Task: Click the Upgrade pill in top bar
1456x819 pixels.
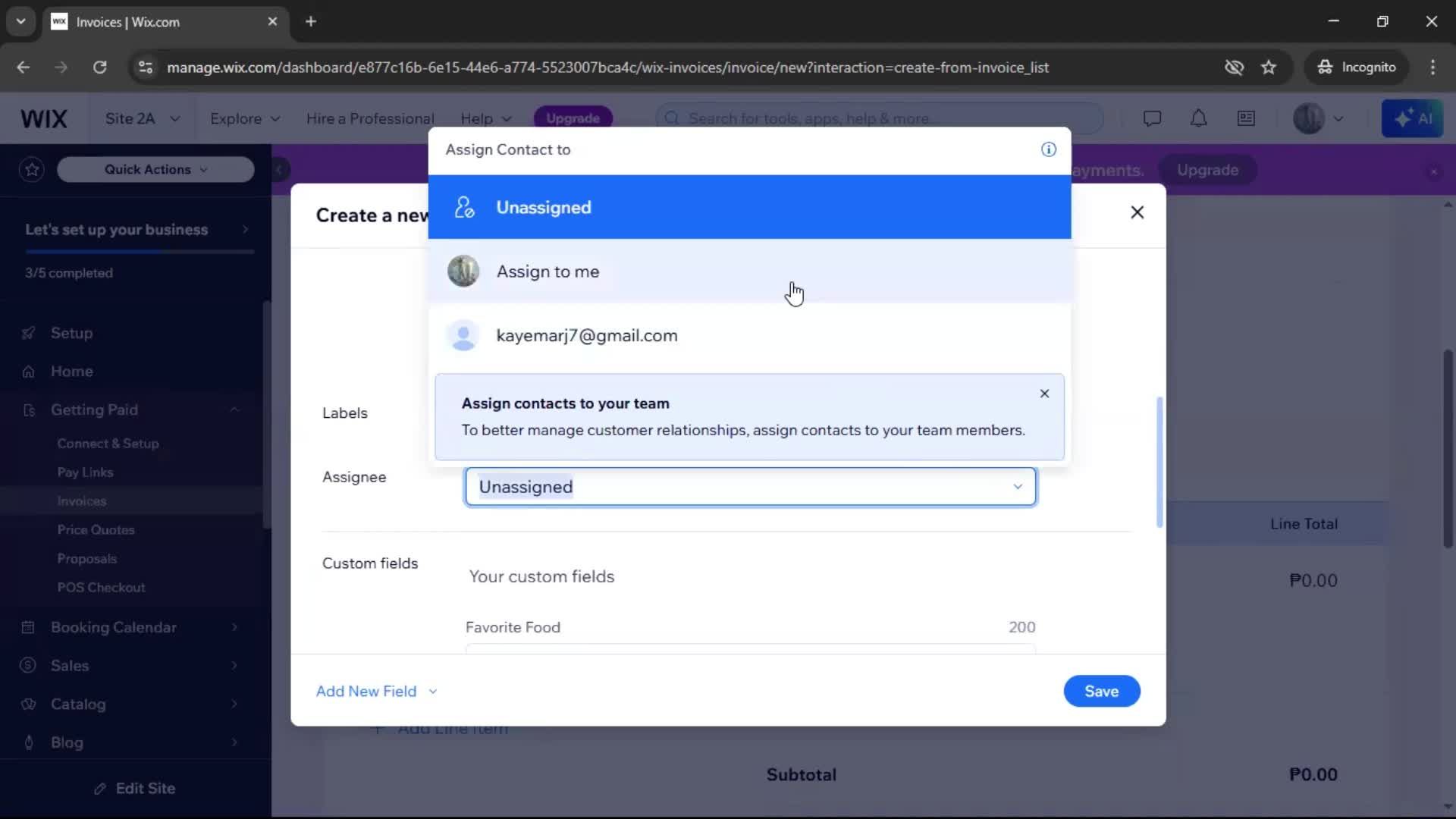Action: tap(573, 118)
